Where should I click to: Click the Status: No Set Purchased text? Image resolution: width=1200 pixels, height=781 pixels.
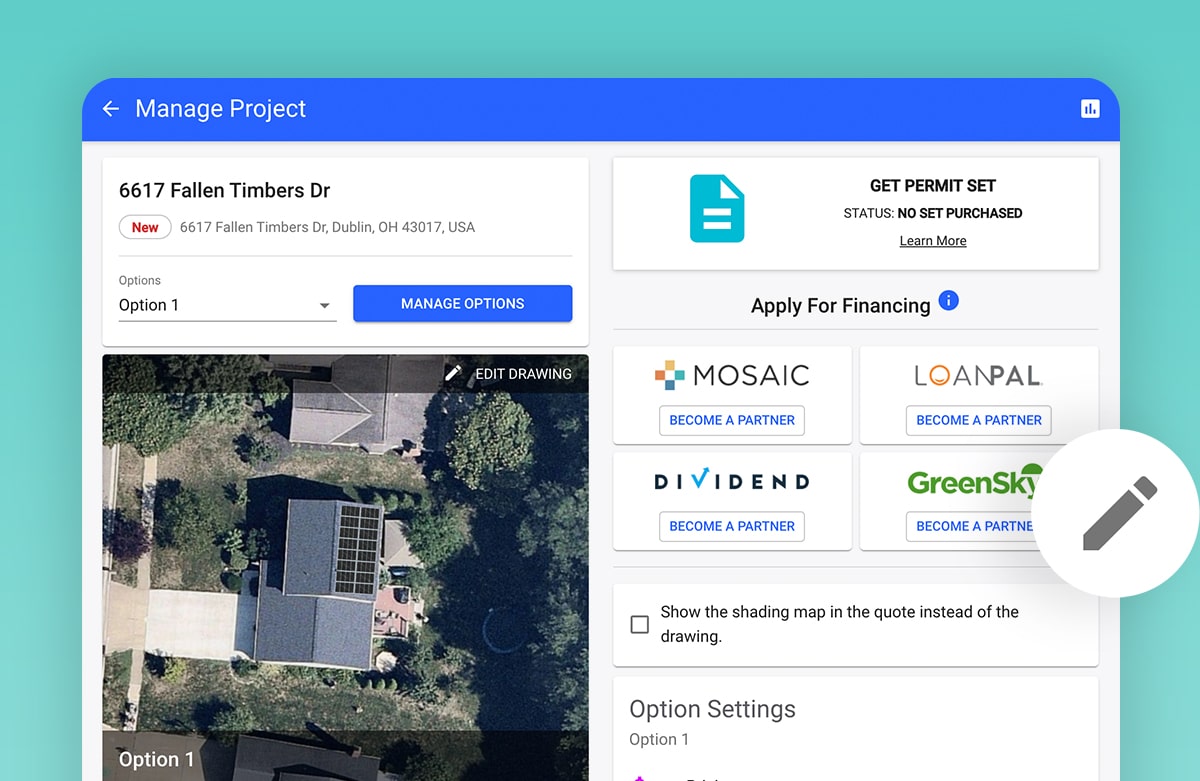click(933, 213)
